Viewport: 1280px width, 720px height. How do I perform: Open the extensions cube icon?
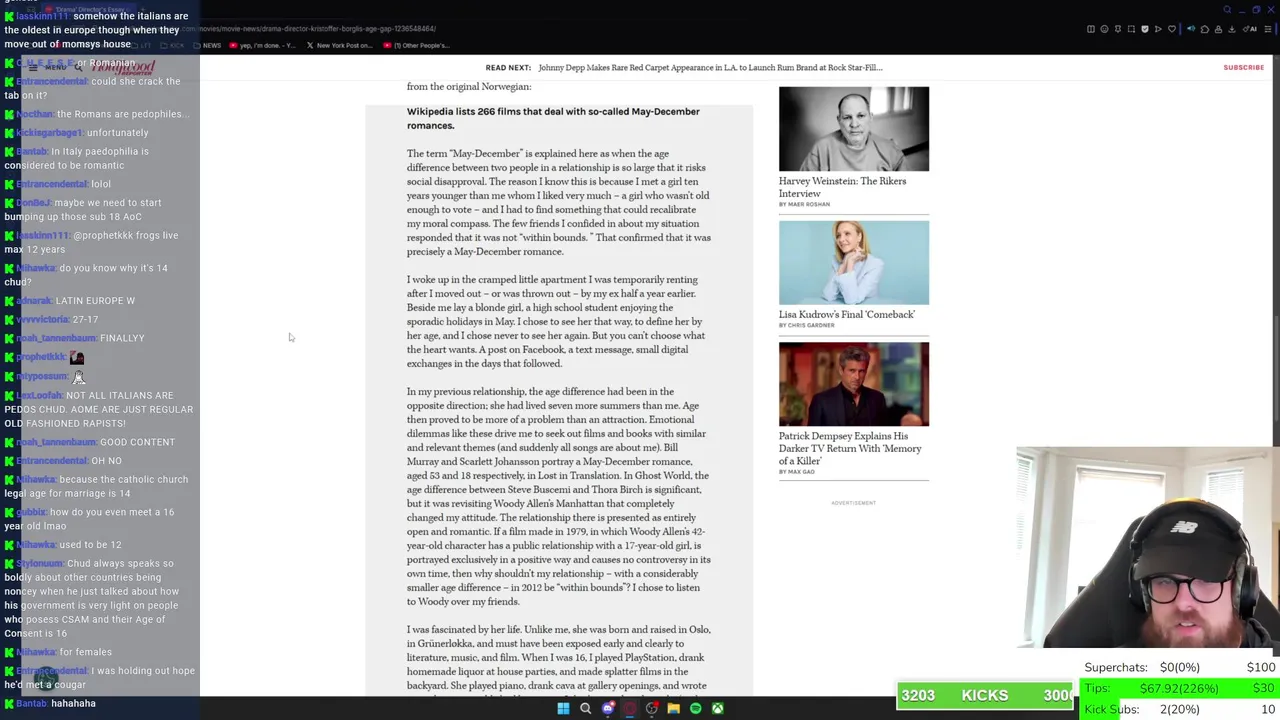coord(1205,29)
